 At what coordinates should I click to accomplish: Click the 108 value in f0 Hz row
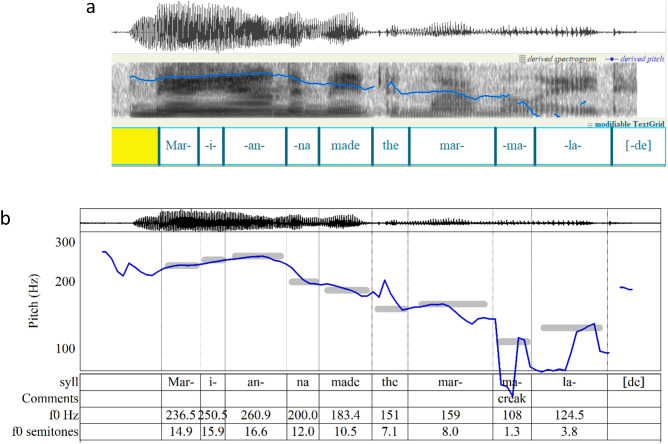(x=512, y=415)
